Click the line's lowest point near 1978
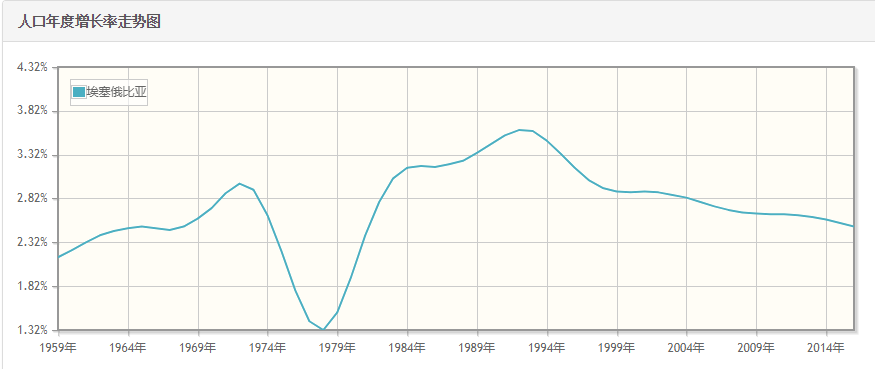 (323, 329)
